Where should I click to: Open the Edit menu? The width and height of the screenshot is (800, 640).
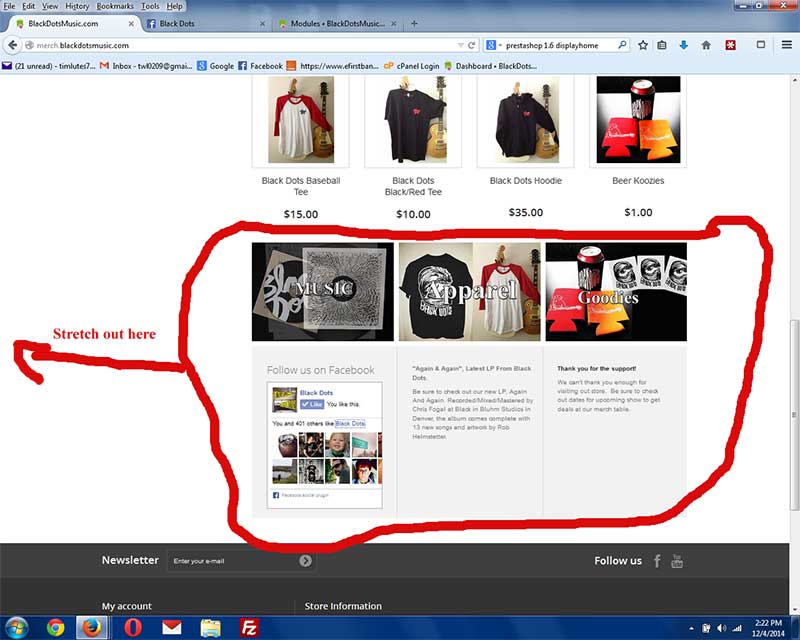[28, 6]
